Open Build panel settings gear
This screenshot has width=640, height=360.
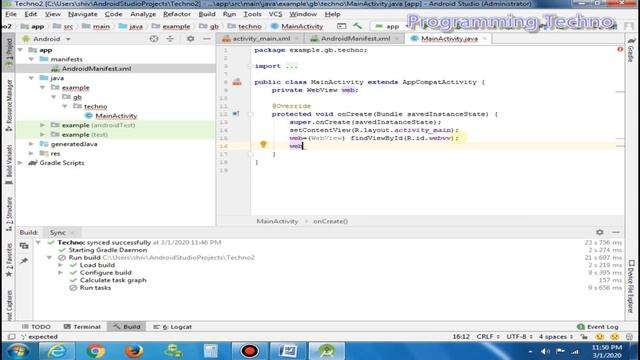point(600,232)
